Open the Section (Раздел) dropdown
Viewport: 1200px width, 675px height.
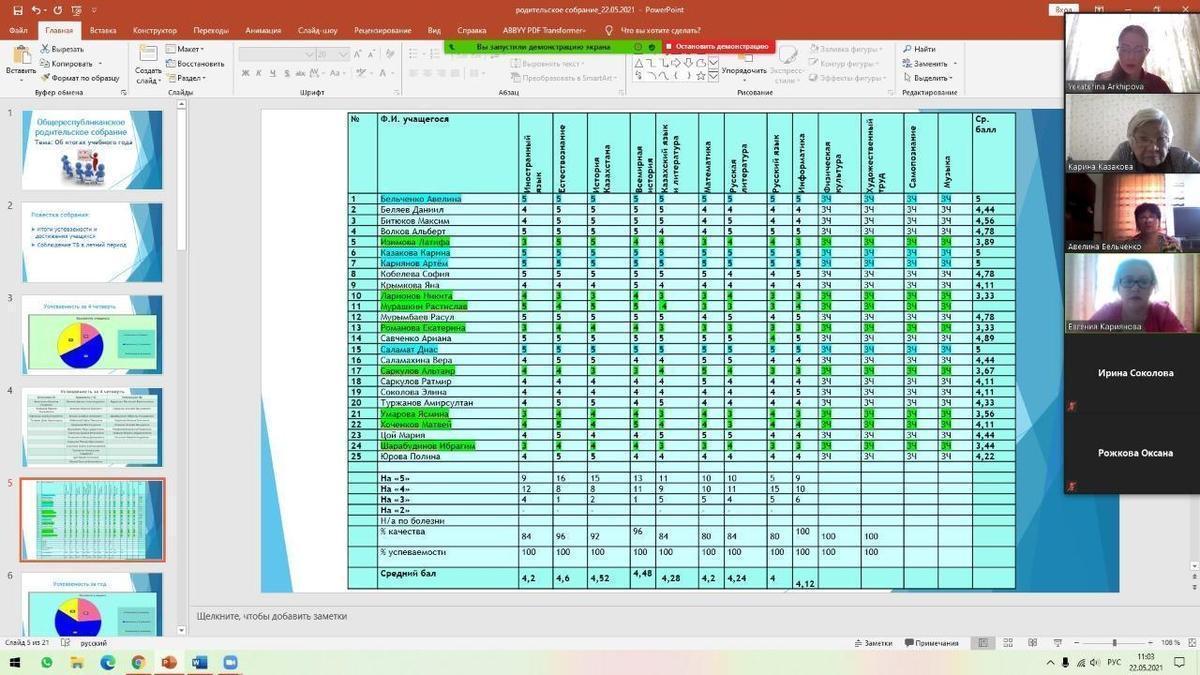(x=190, y=78)
